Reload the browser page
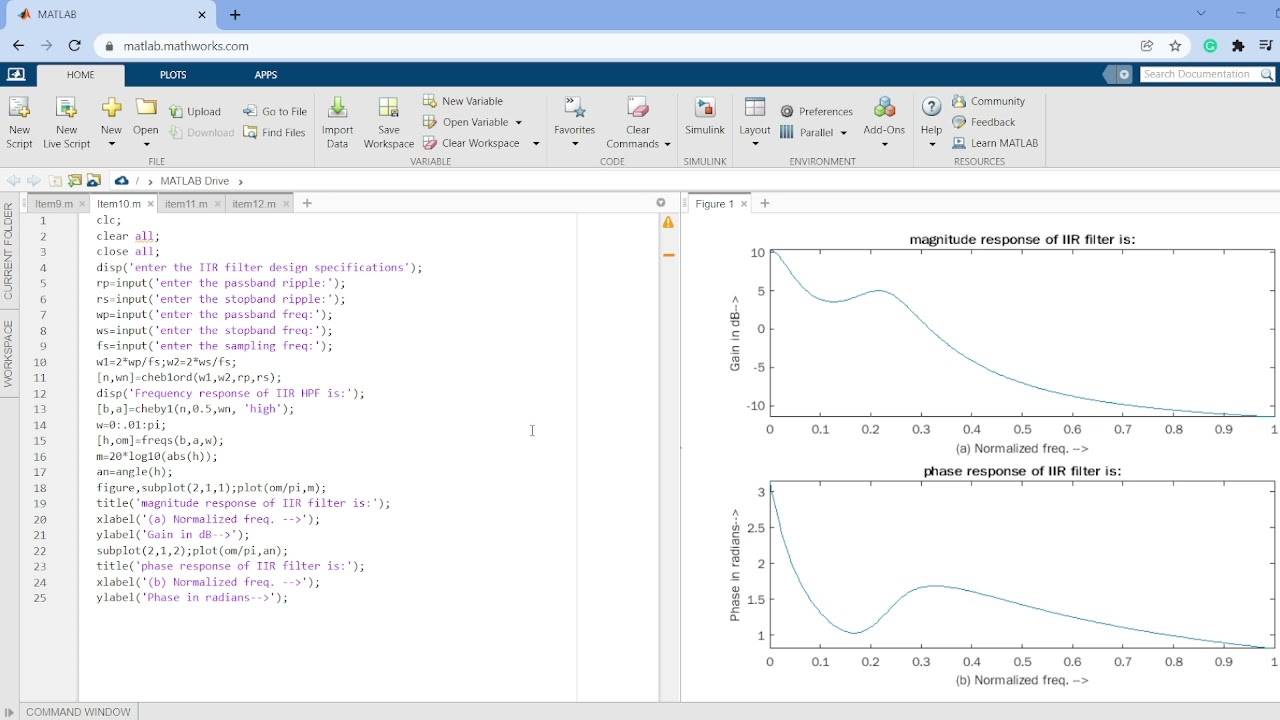This screenshot has height=720, width=1280. point(74,46)
